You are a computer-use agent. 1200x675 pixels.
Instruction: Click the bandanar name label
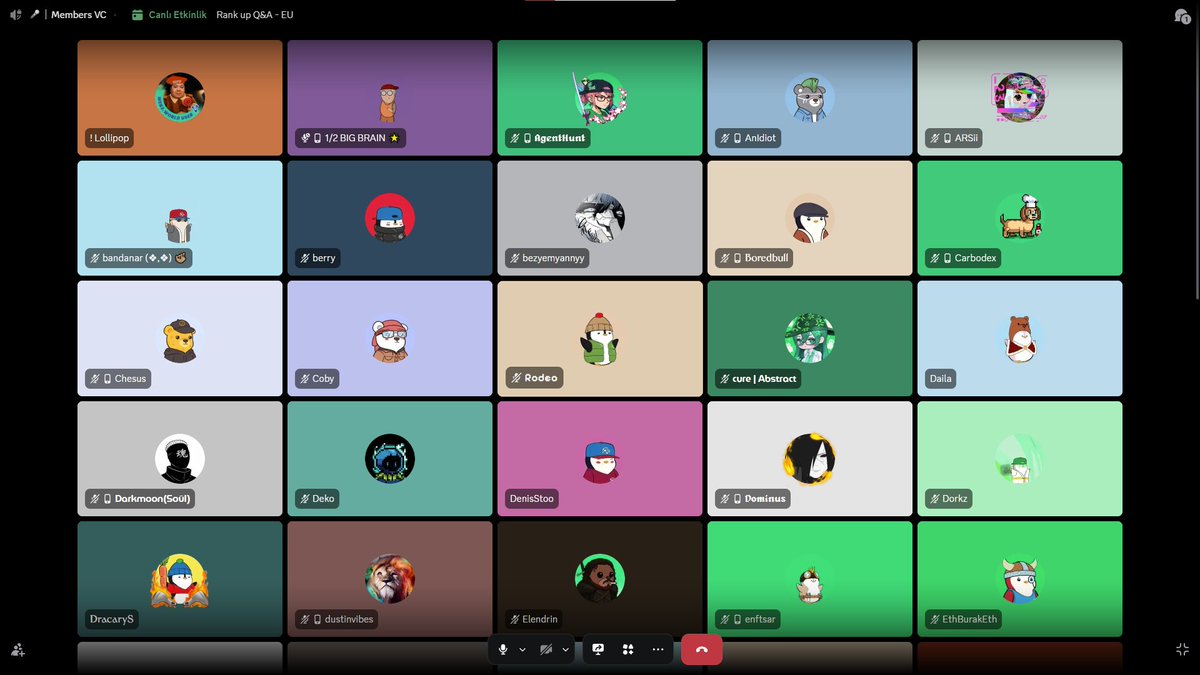pos(139,258)
